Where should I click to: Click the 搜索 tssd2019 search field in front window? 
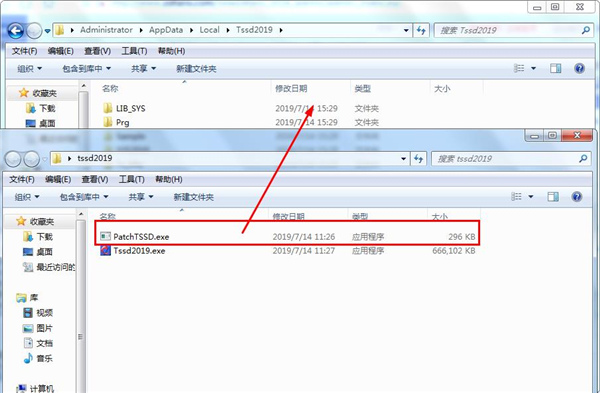[510, 158]
